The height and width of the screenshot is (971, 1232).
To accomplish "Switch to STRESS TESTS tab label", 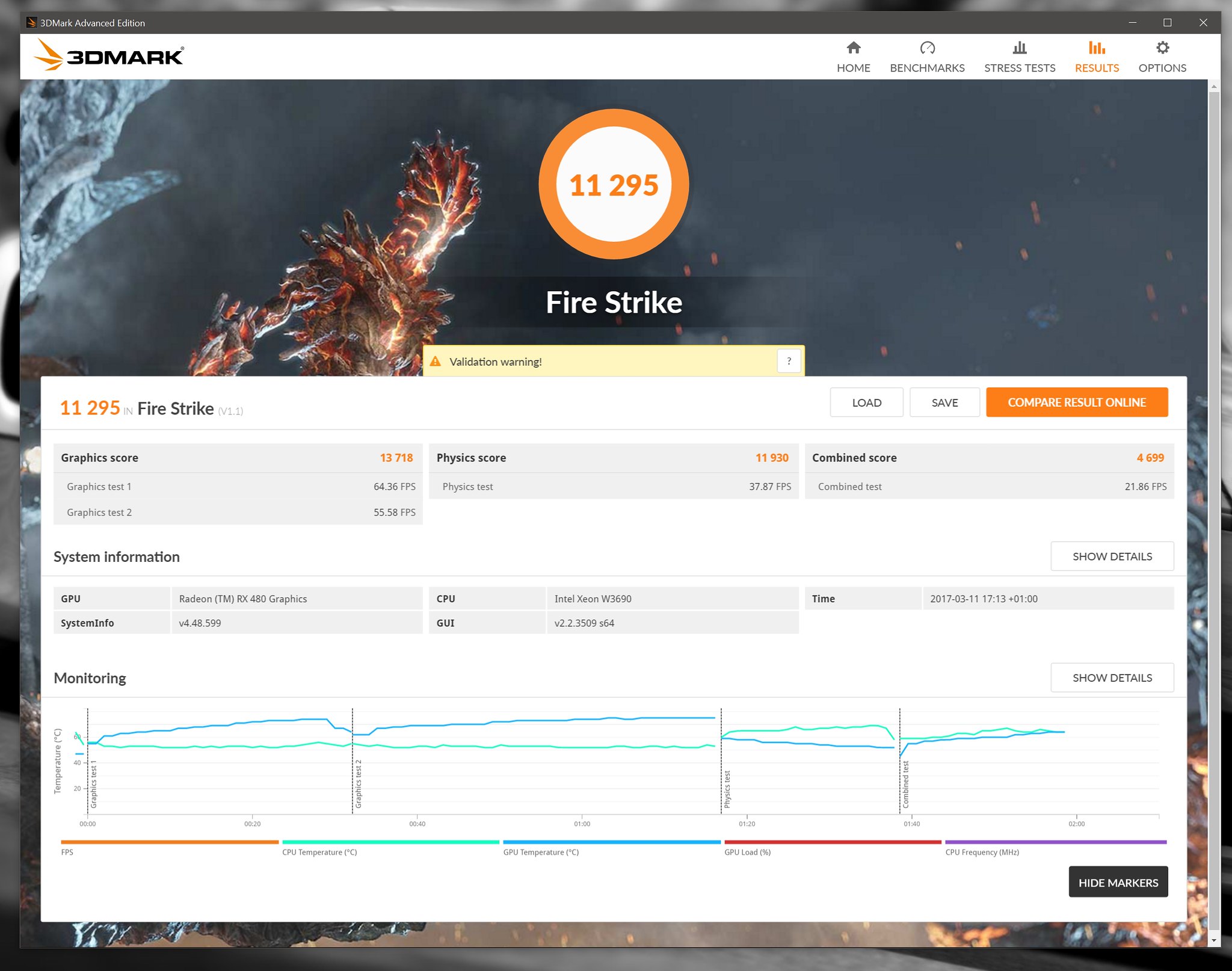I will [x=1020, y=68].
